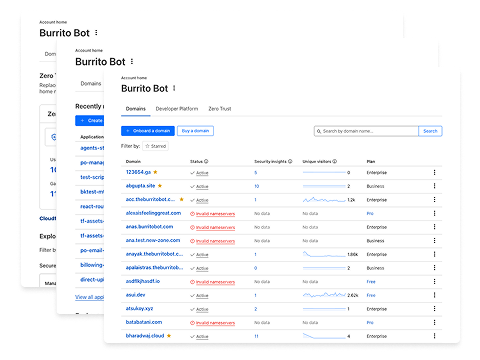Click the 1.2k visitors value
This screenshot has width=480, height=360.
coord(351,200)
